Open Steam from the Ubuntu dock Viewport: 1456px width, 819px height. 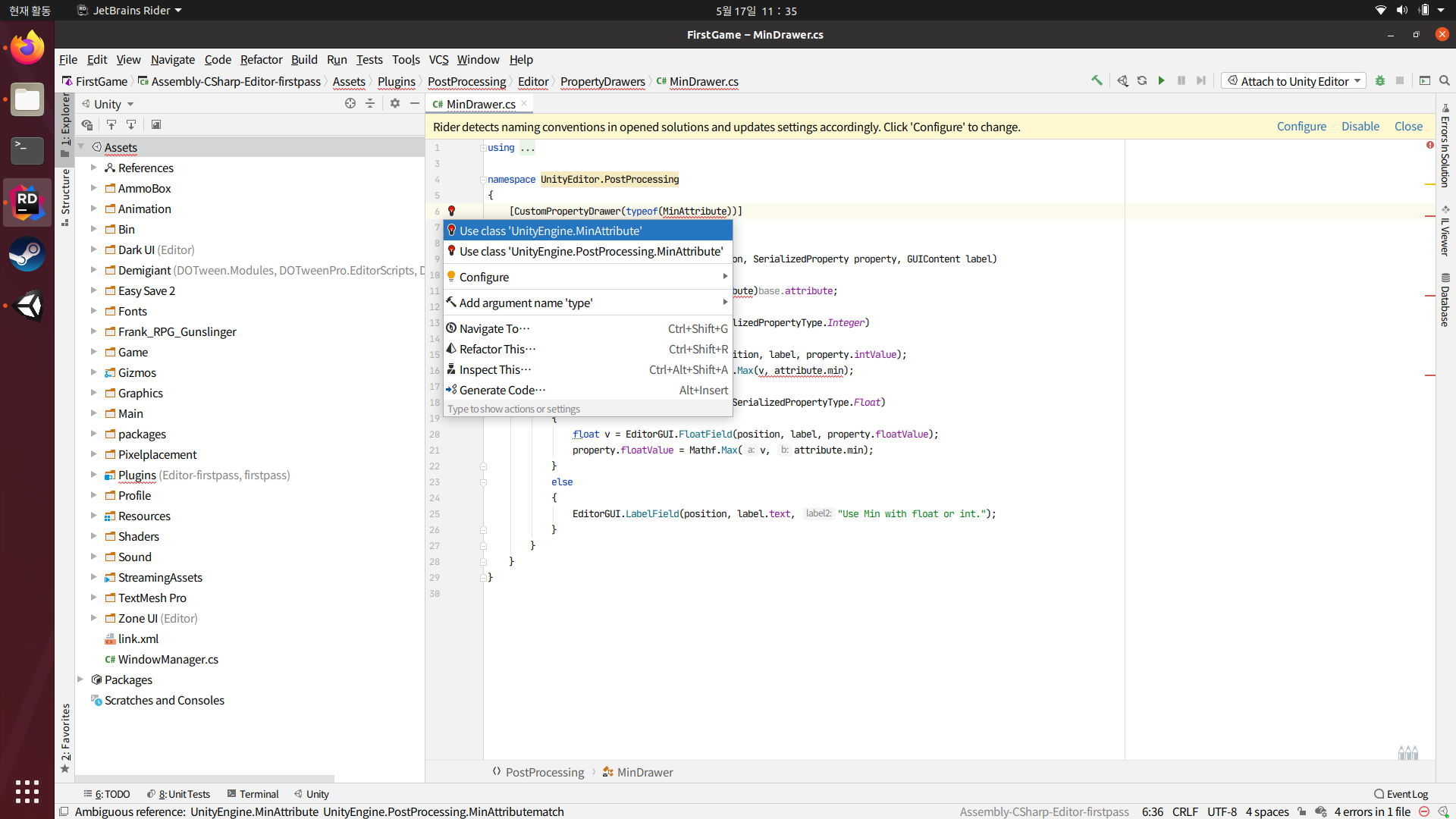pos(27,254)
